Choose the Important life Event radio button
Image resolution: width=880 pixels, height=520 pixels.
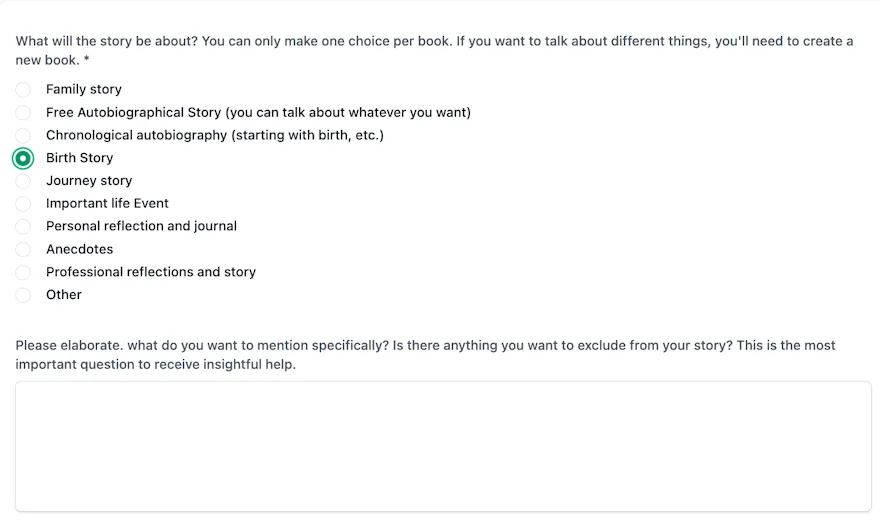coord(23,204)
